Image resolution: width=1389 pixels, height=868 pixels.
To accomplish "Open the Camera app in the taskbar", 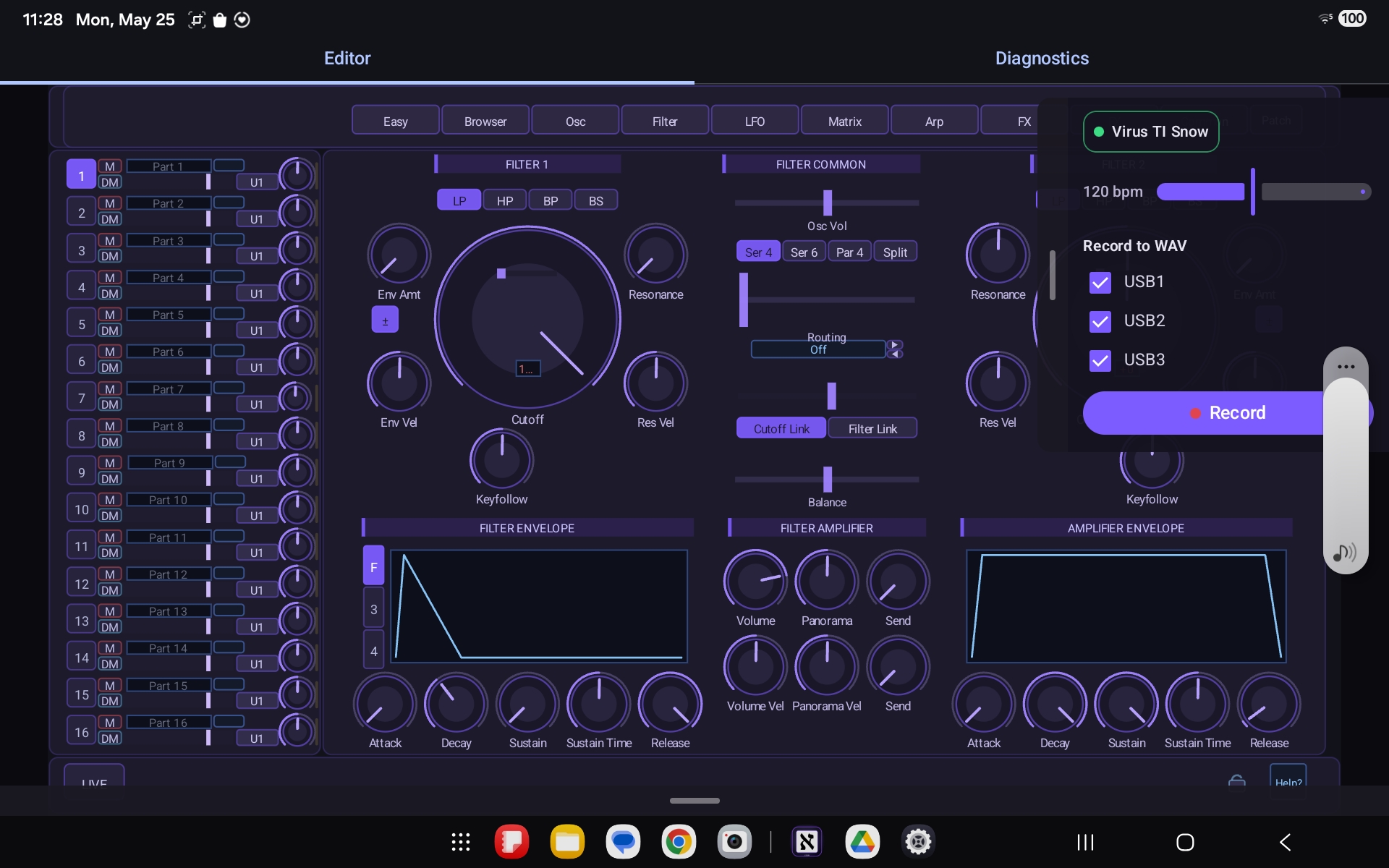I will (x=734, y=842).
